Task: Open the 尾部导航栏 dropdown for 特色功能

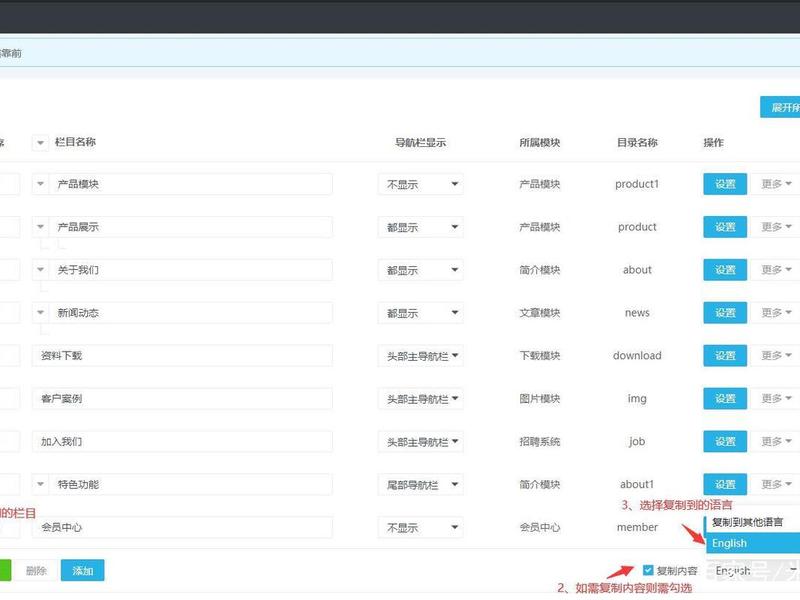Action: (420, 484)
